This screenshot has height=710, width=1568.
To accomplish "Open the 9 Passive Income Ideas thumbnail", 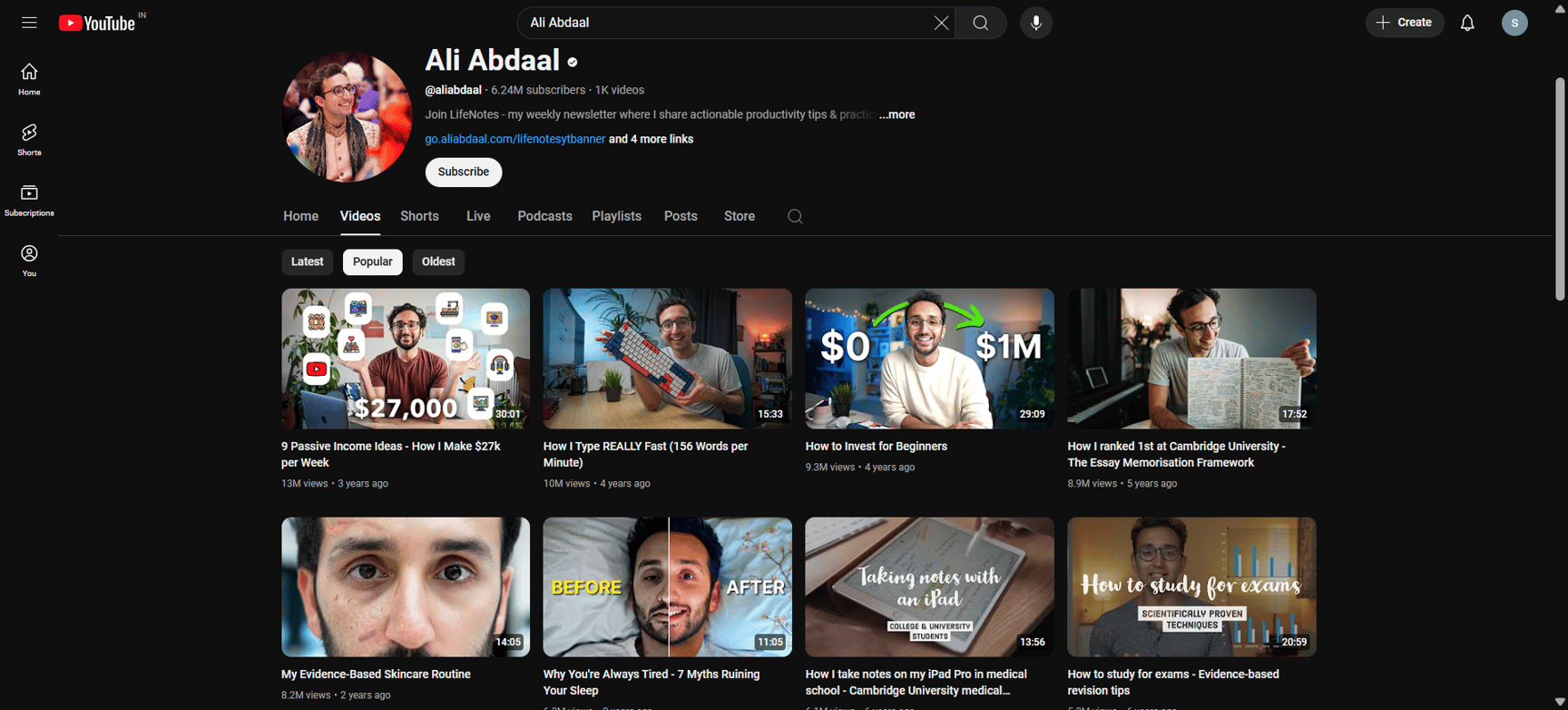I will [406, 359].
